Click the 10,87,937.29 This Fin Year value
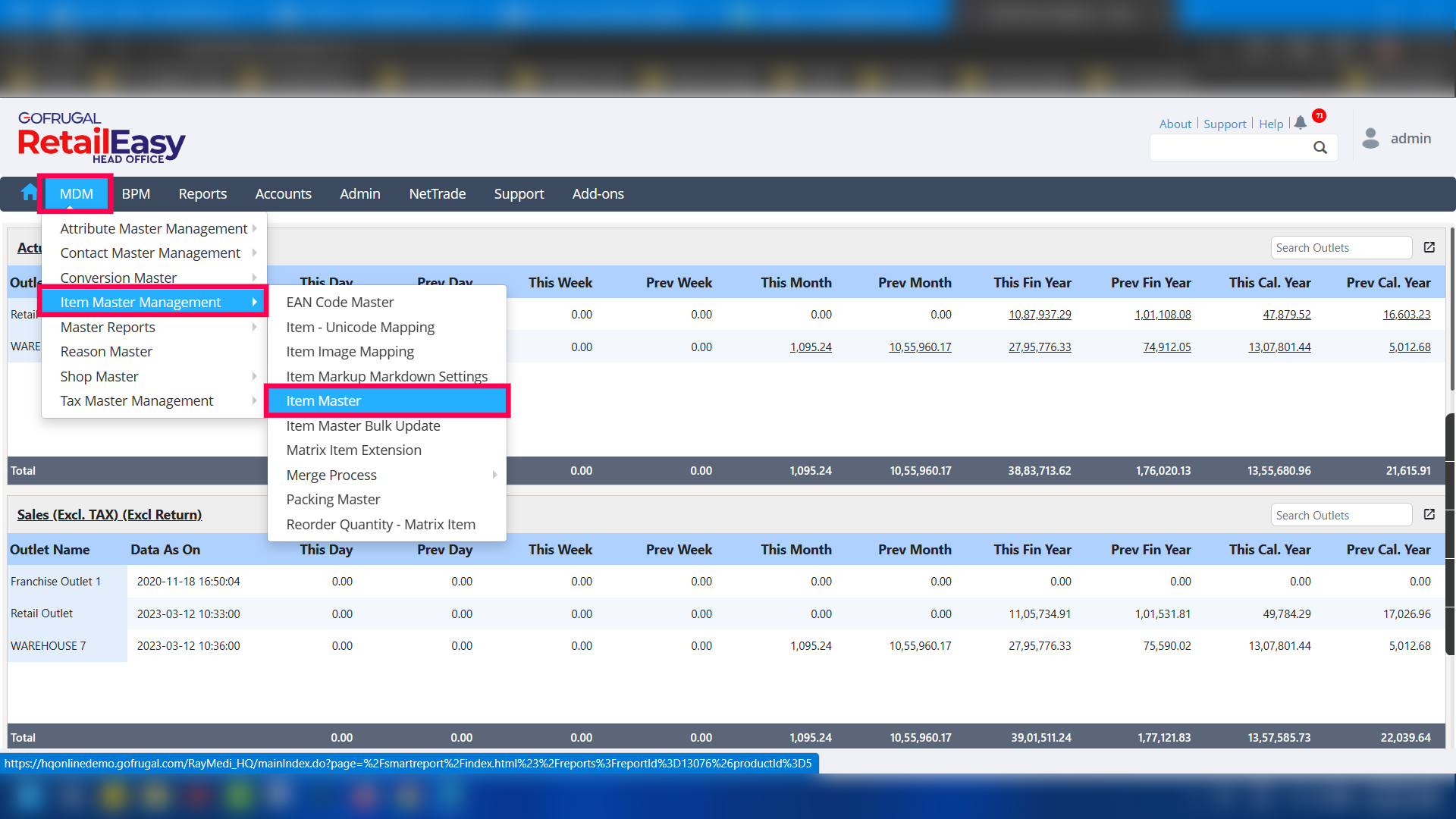Image resolution: width=1456 pixels, height=819 pixels. point(1040,315)
